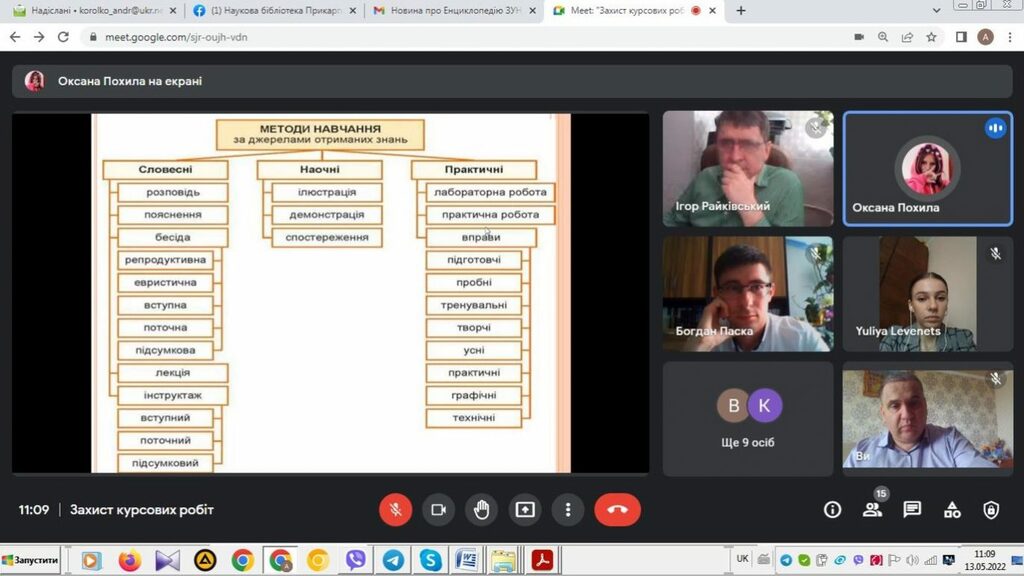Open the three-dot more options menu in Meet
This screenshot has height=576, width=1024.
(x=568, y=510)
